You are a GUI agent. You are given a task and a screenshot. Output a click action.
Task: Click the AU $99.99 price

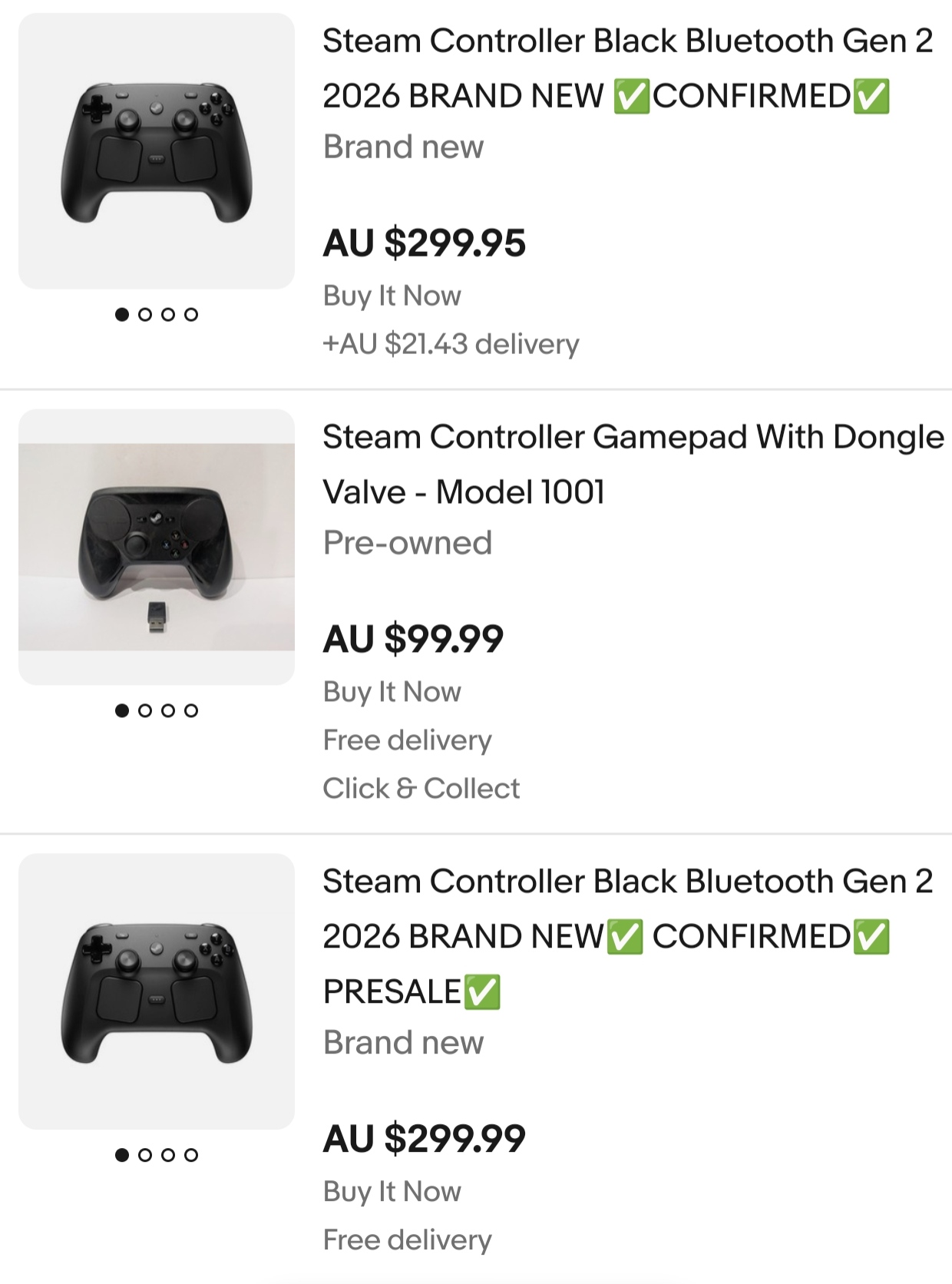coord(413,639)
